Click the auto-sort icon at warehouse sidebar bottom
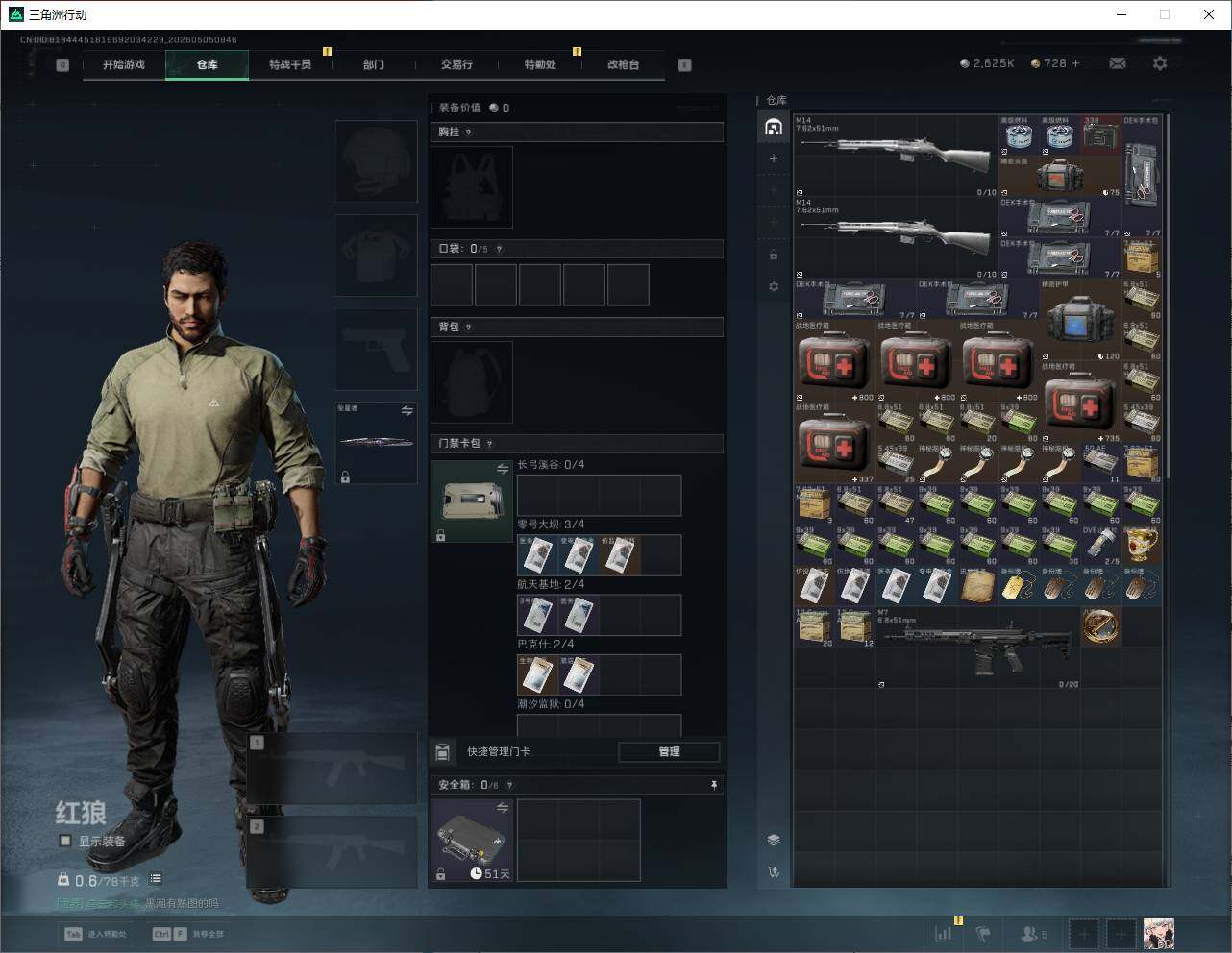This screenshot has height=953, width=1232. (x=774, y=872)
